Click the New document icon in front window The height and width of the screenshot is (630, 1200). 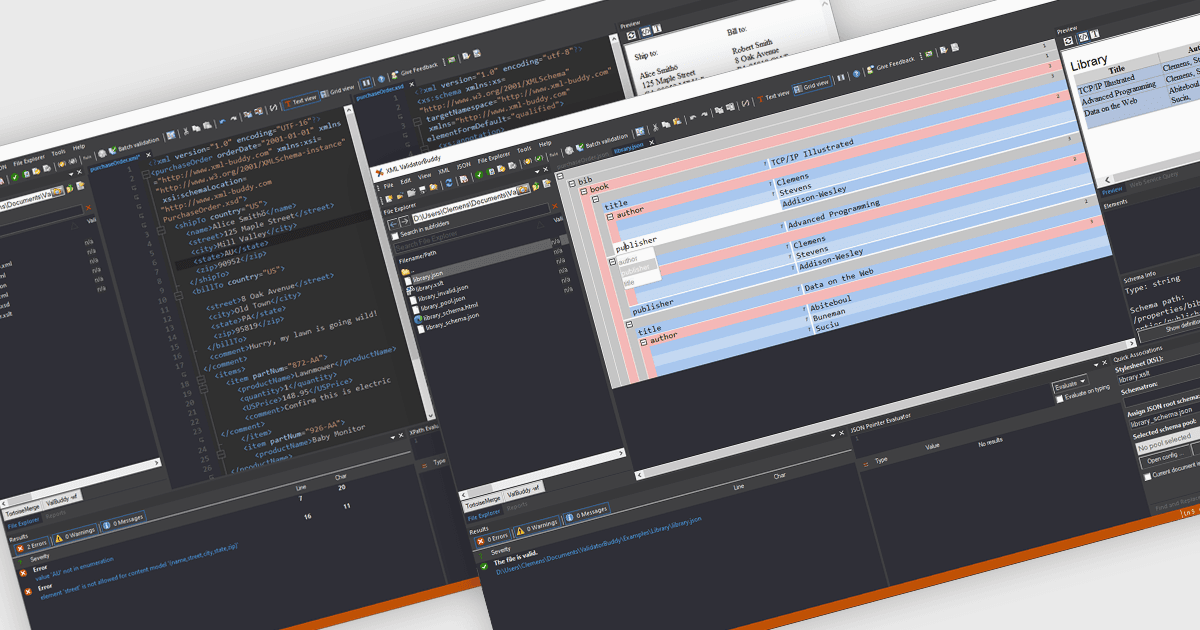[389, 198]
